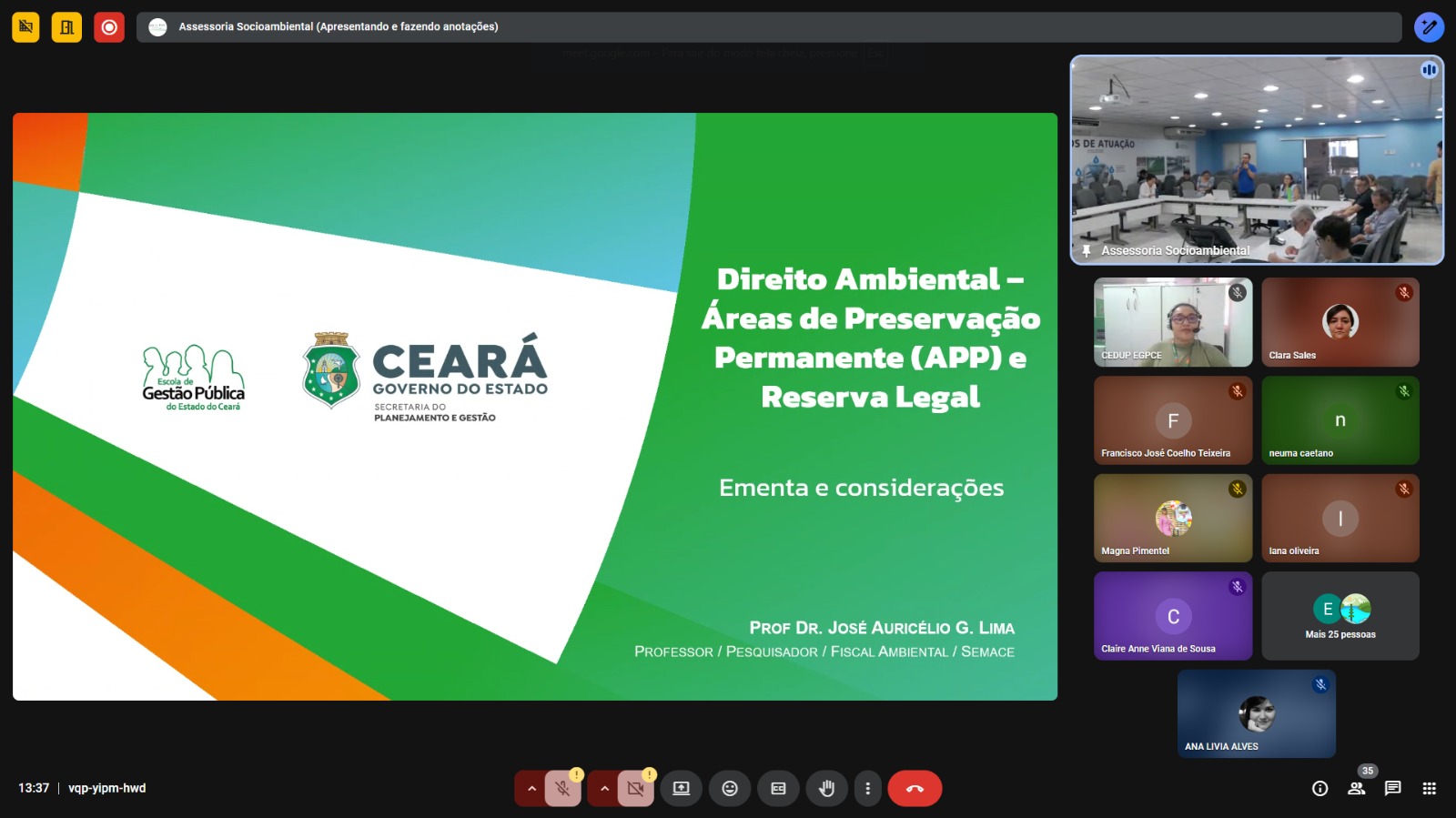Expand audio settings arrow beside microphone
1456x818 pixels.
[531, 789]
